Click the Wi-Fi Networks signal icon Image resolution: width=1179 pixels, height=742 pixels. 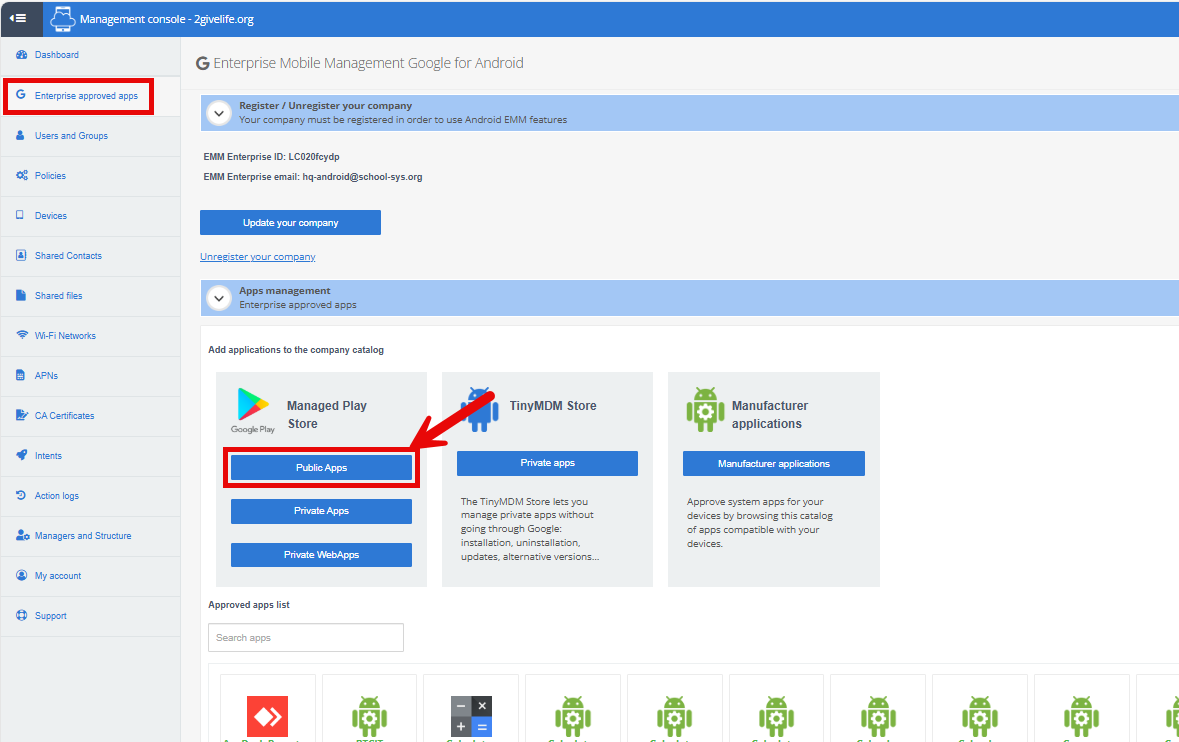[x=21, y=336]
